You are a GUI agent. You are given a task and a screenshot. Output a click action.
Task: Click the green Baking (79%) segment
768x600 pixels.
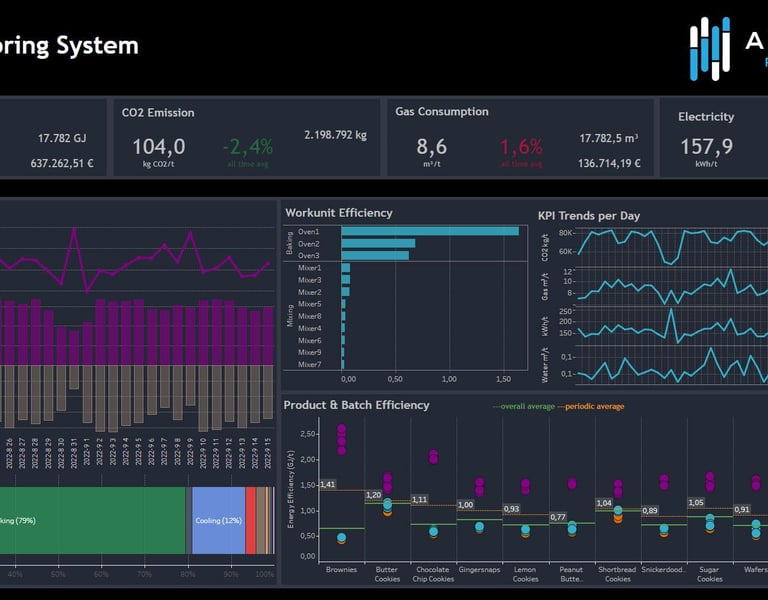[x=93, y=520]
